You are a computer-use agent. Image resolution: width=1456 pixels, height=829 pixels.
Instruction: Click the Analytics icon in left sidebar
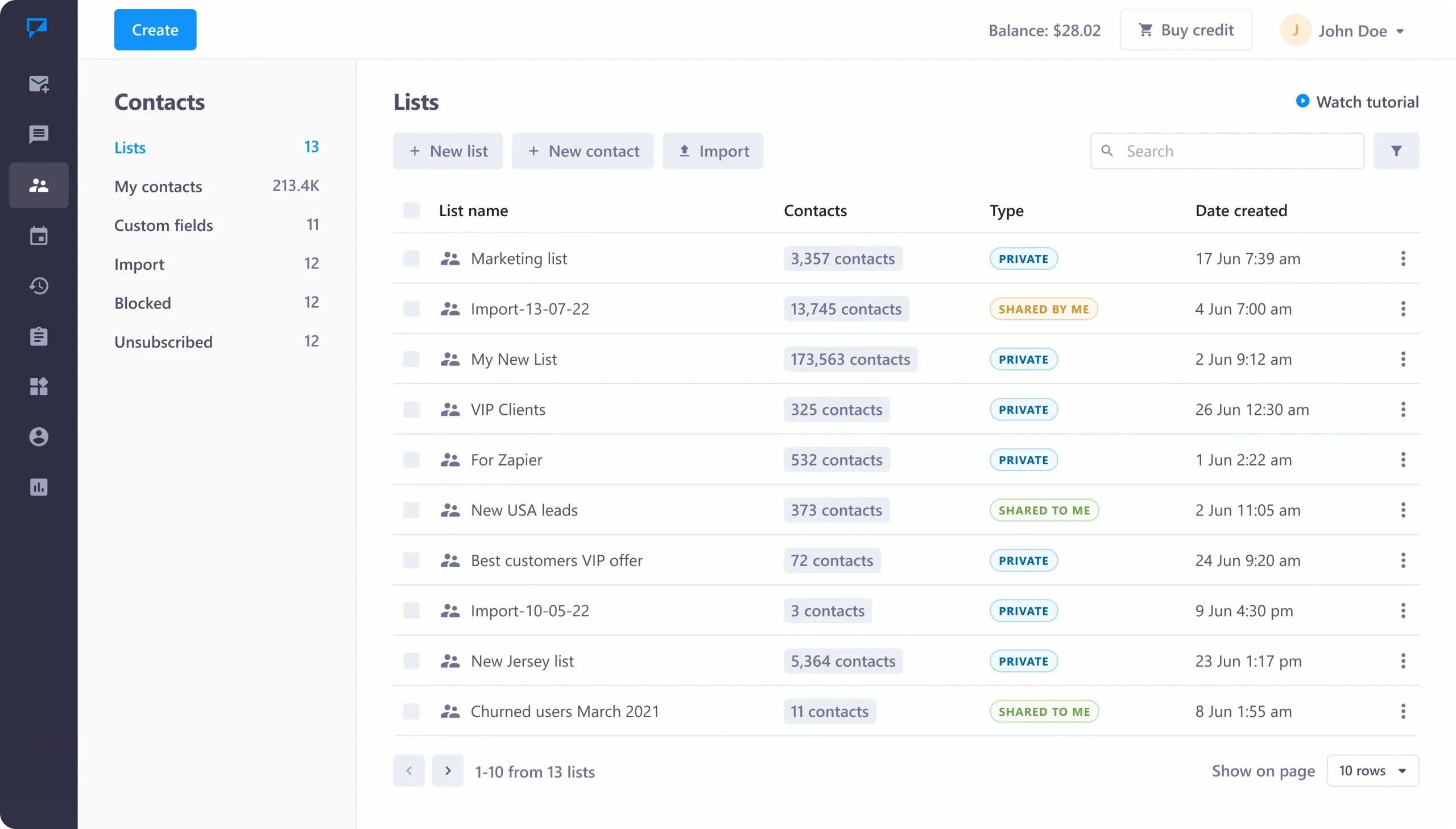tap(38, 487)
